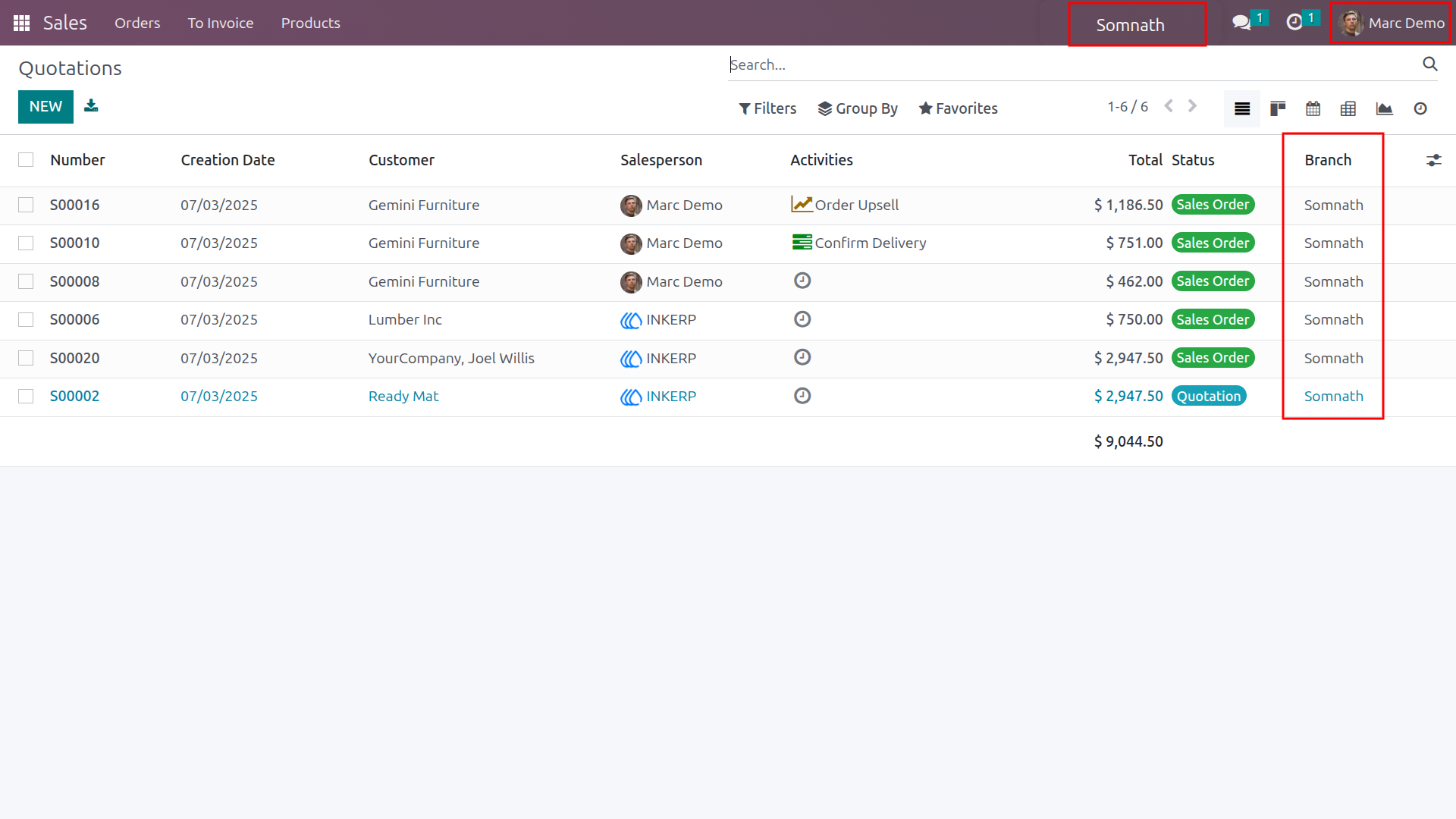
Task: Open the Products menu
Action: [311, 23]
